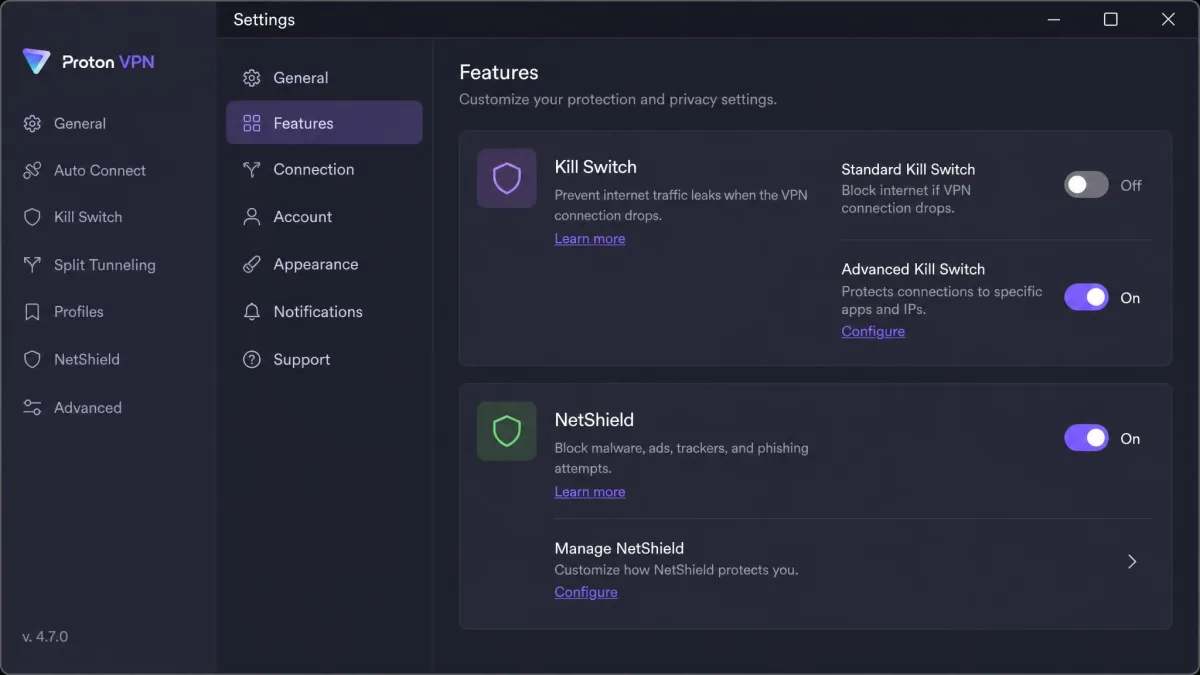Viewport: 1200px width, 675px height.
Task: Click the gear icon beside left sidebar General
Action: click(x=32, y=124)
